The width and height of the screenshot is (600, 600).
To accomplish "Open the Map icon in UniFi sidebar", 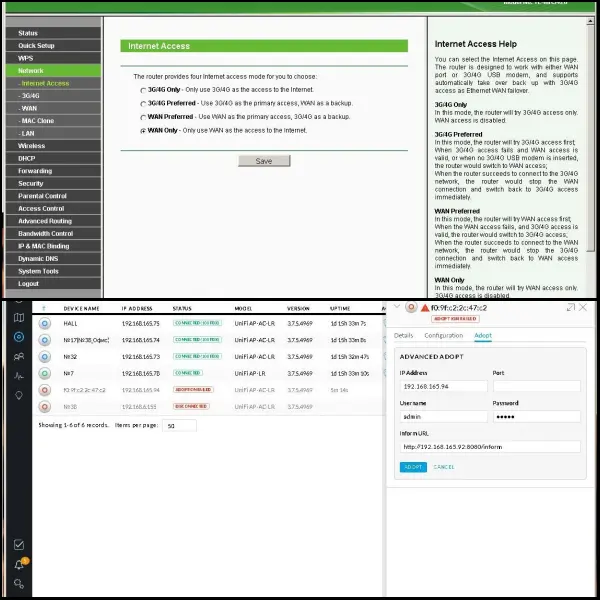I will coord(19,318).
